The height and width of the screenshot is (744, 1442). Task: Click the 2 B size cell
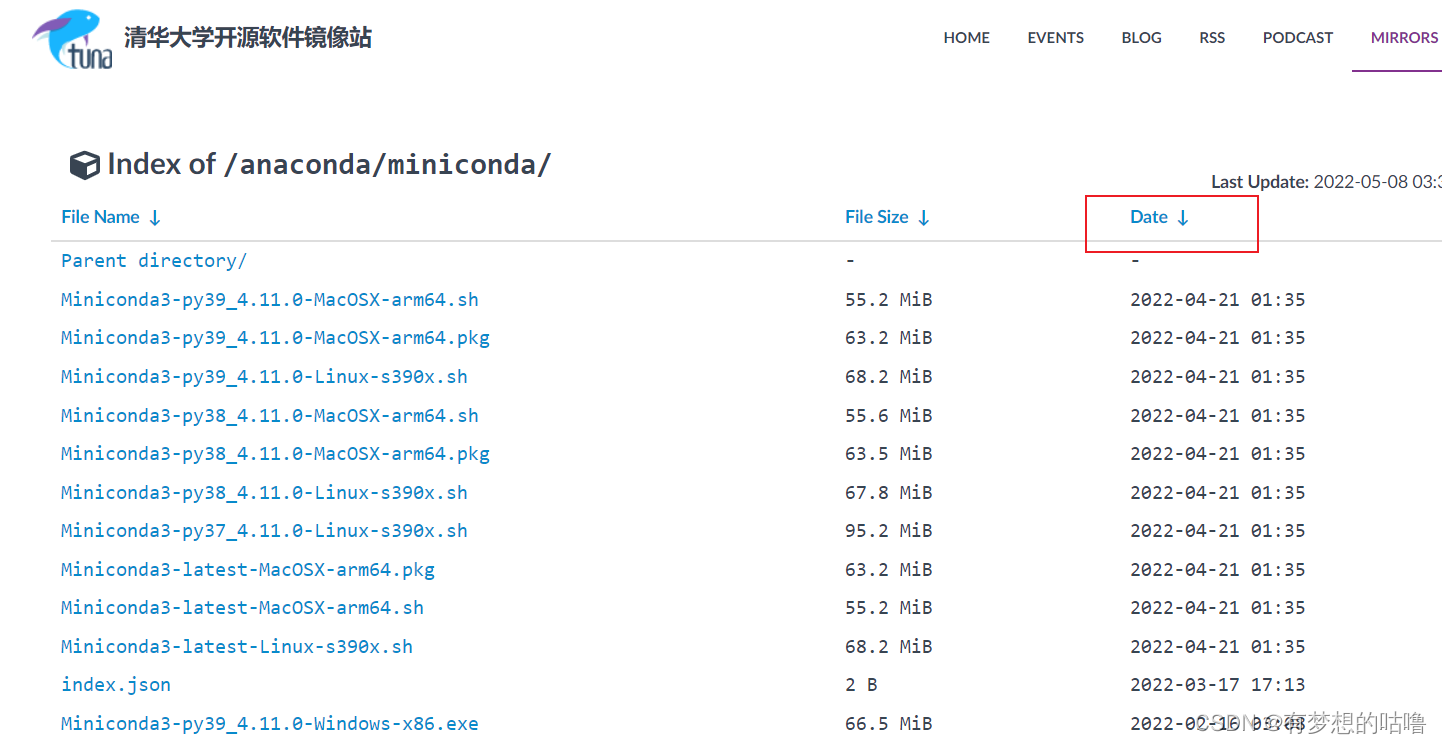pos(861,685)
